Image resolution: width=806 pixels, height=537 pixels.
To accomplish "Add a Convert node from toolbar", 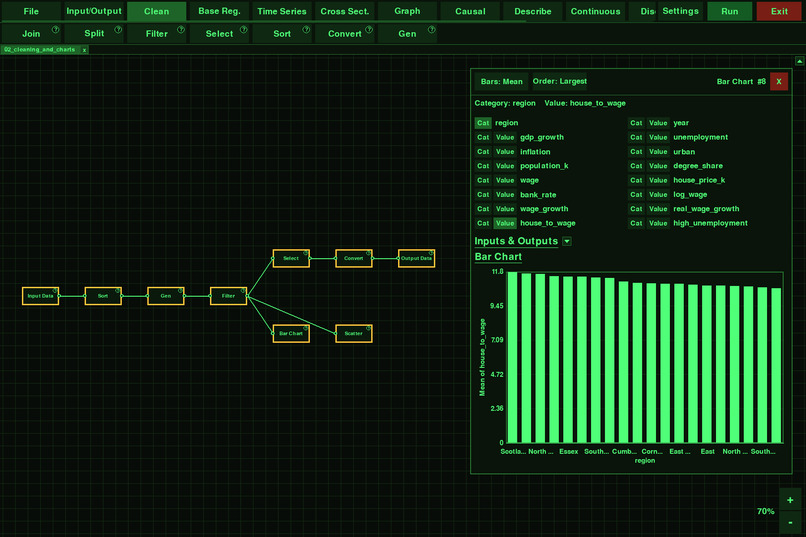I will 344,33.
